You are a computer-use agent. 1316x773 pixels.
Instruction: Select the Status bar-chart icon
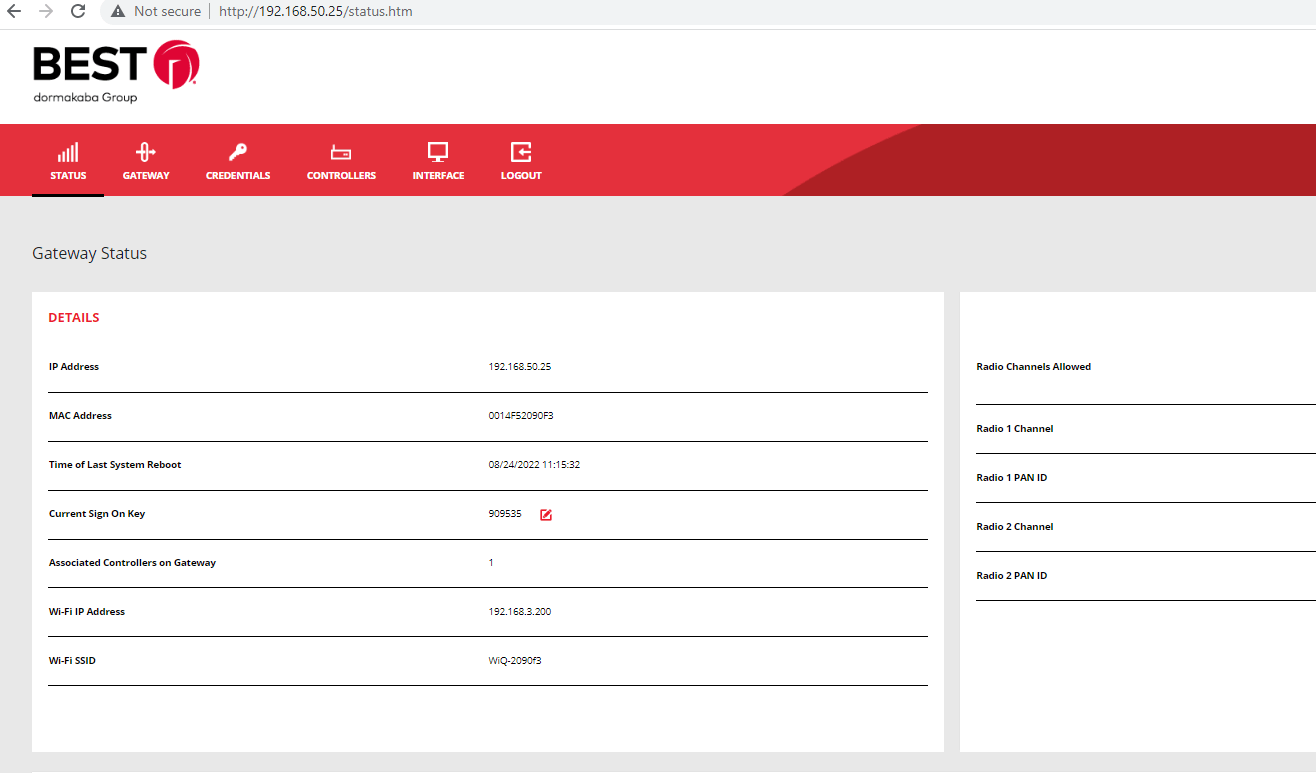click(67, 150)
